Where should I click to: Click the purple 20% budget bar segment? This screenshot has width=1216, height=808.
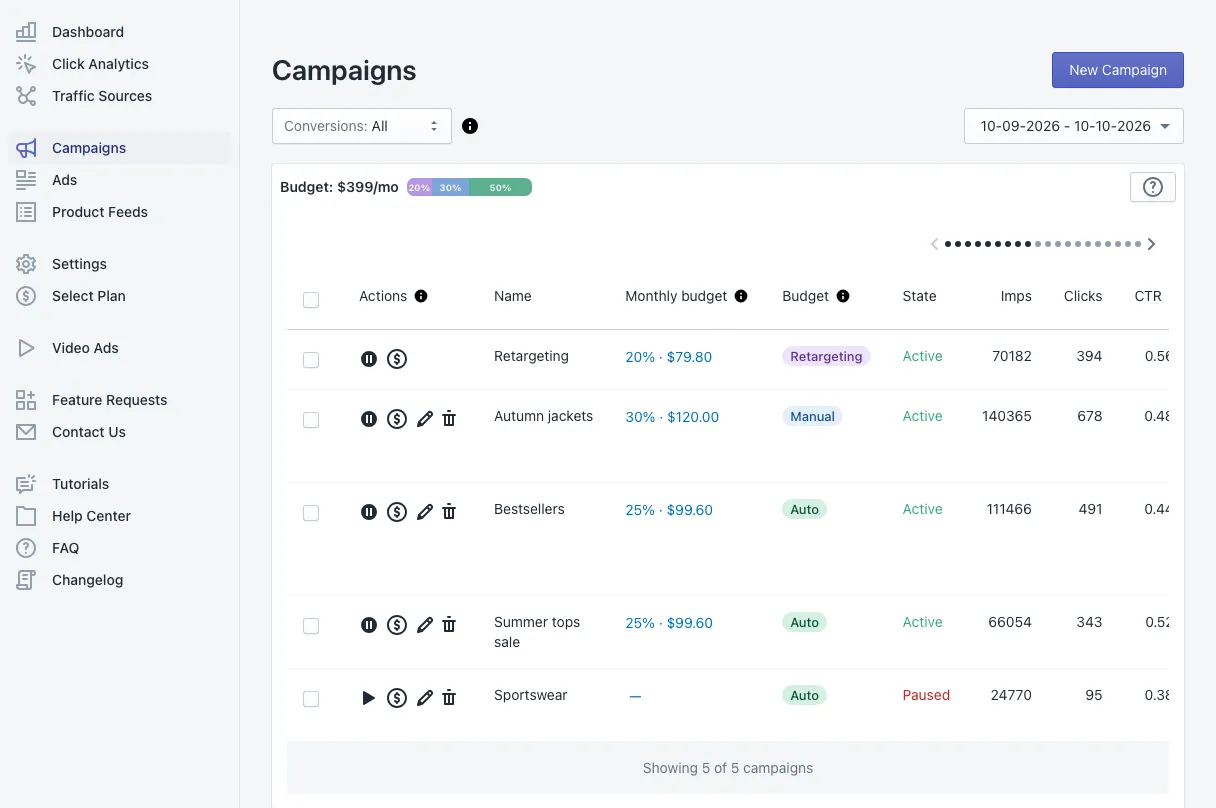tap(419, 187)
